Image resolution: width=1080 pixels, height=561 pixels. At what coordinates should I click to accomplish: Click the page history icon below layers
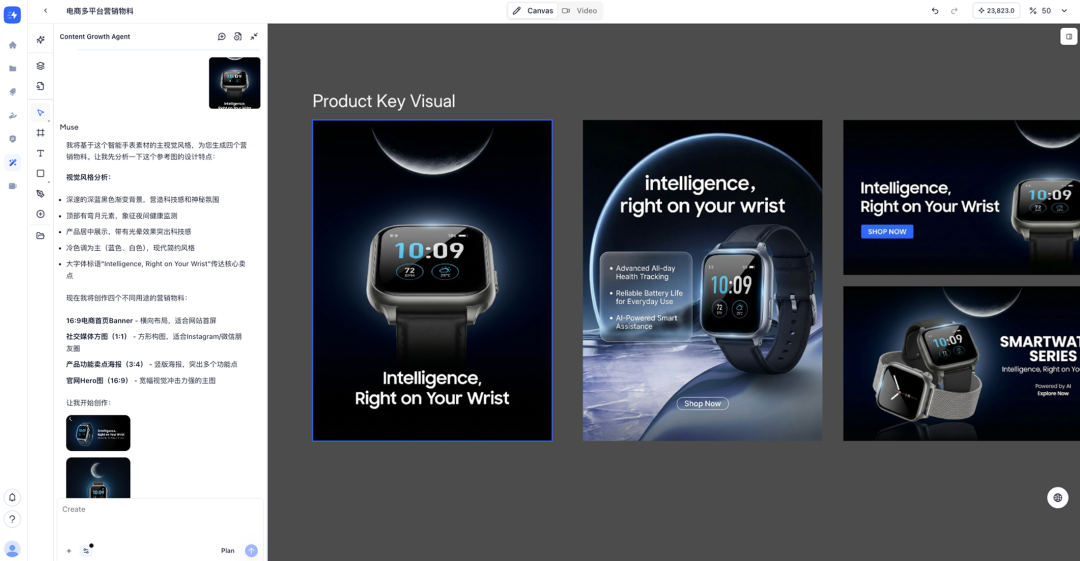click(x=41, y=86)
